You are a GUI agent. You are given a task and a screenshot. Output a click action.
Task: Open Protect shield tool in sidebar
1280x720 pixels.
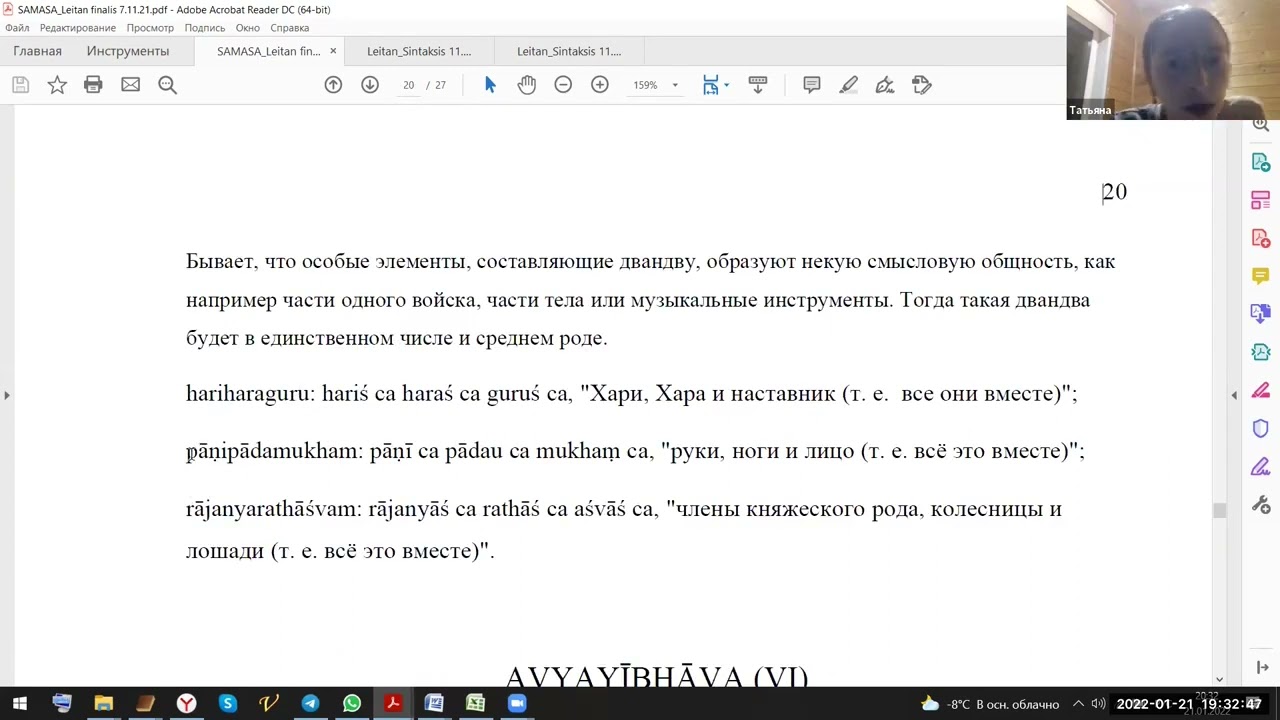point(1261,429)
